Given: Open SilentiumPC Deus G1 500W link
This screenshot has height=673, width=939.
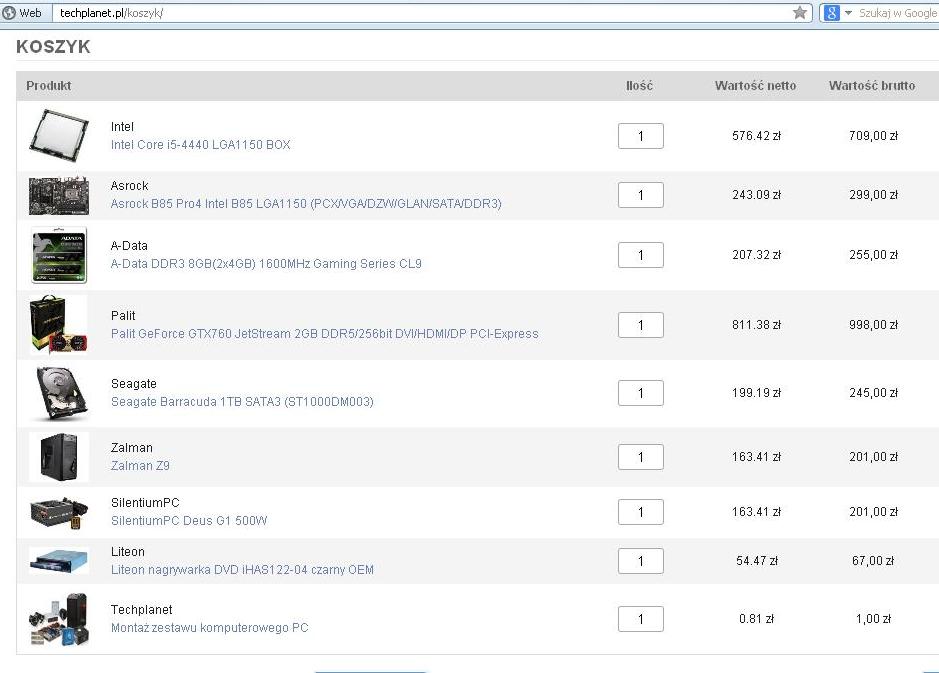Looking at the screenshot, I should (189, 520).
